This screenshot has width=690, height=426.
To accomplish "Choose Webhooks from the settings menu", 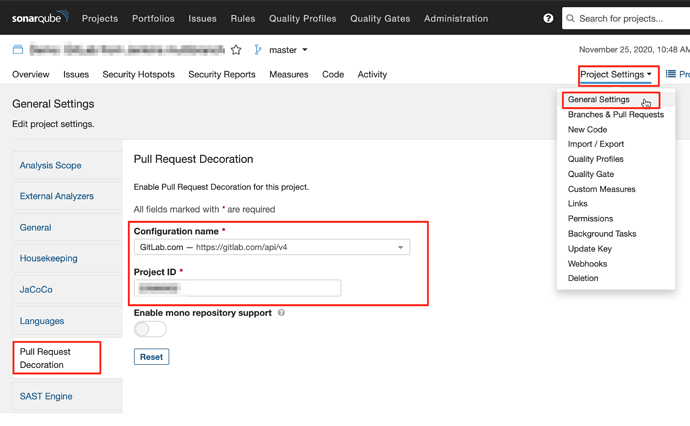I will tap(587, 264).
